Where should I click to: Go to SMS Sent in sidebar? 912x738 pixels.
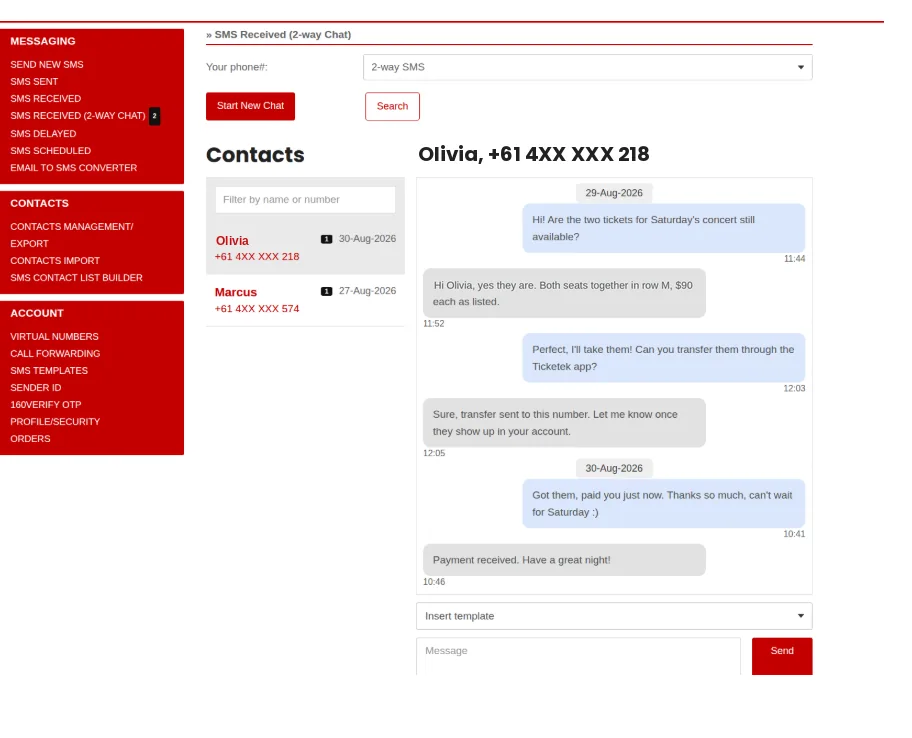click(x=34, y=81)
